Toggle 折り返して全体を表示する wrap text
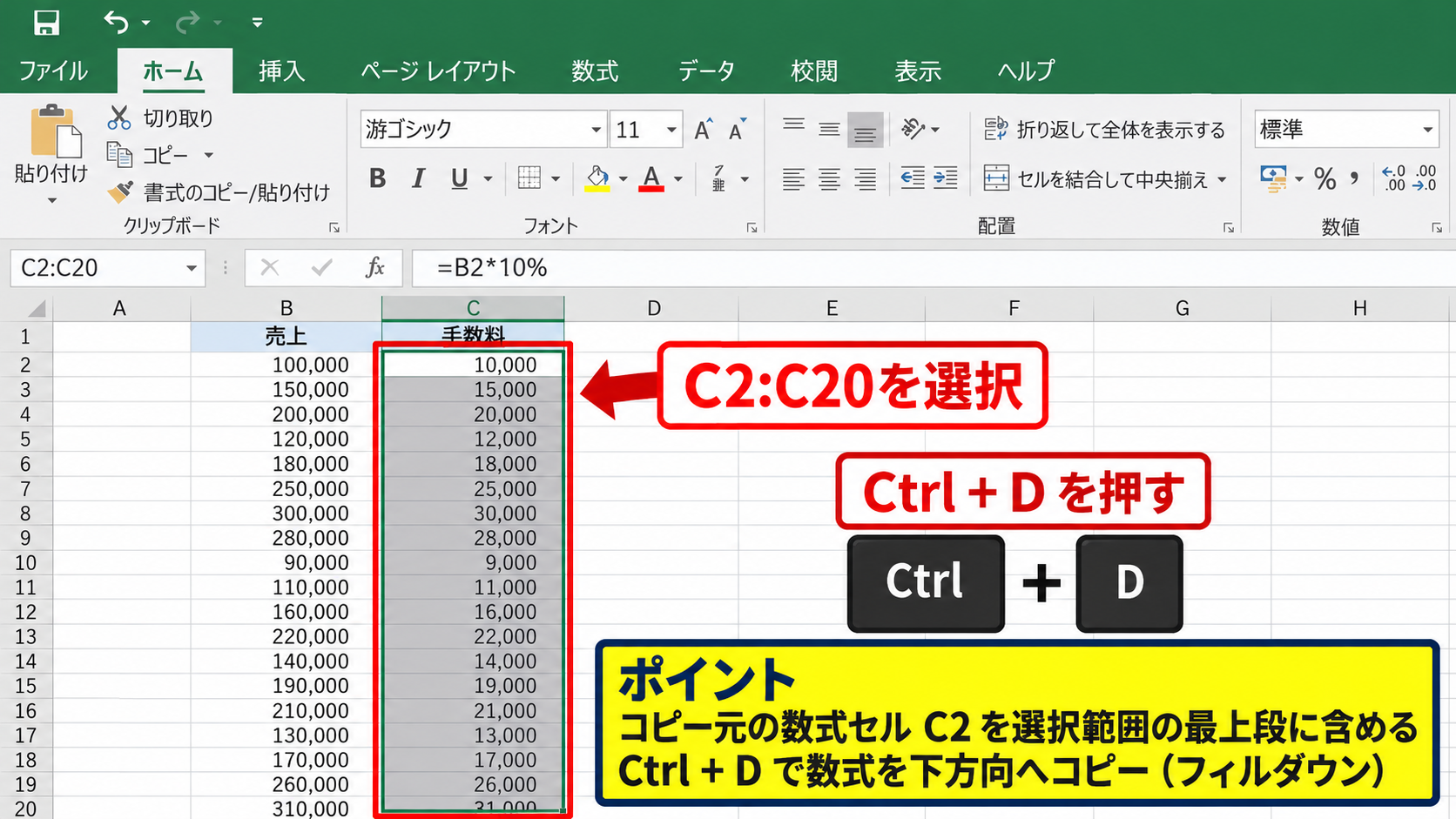 pos(1104,130)
